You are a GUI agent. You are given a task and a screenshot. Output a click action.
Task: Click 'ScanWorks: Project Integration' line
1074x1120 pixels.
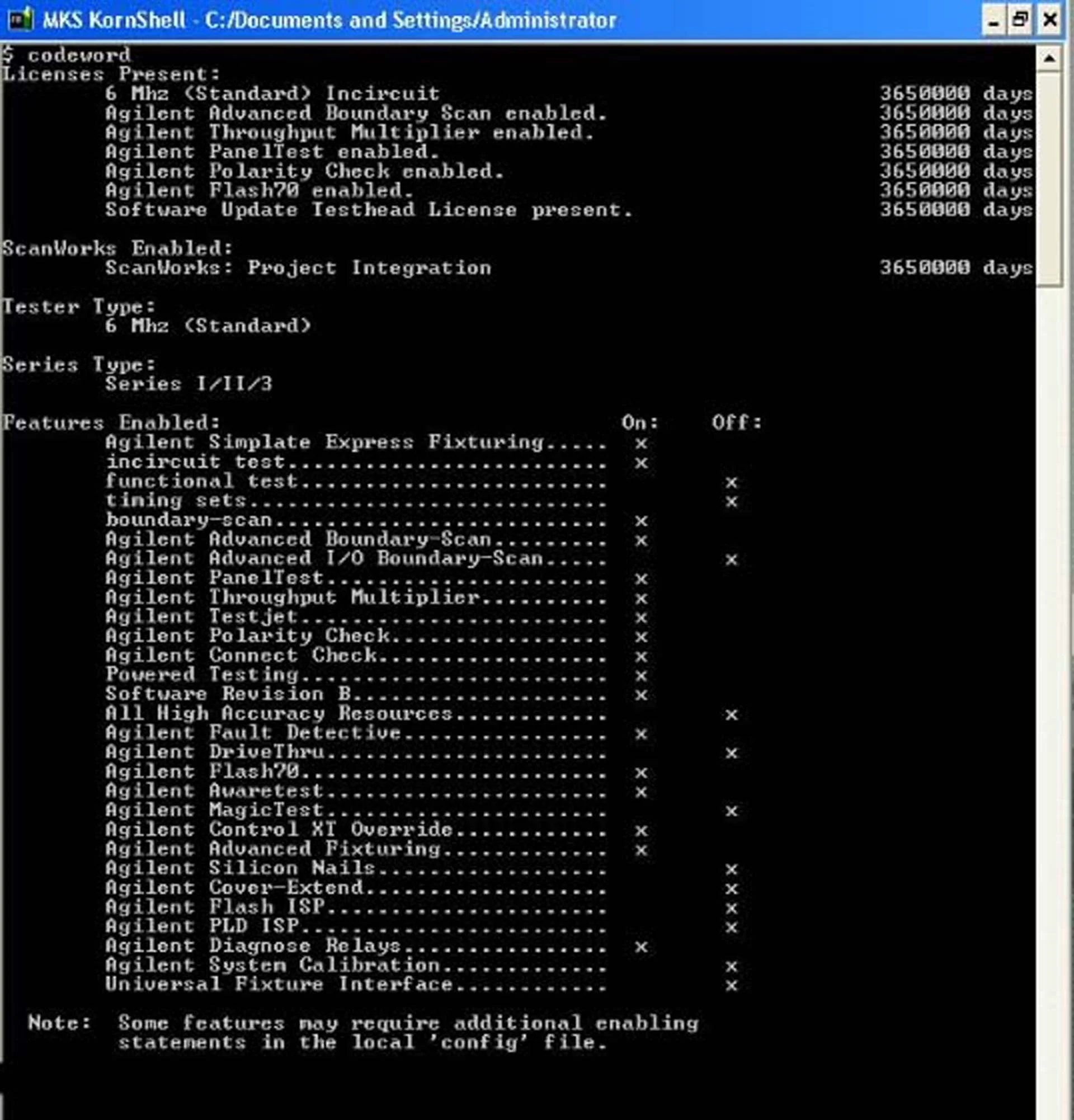(x=298, y=268)
